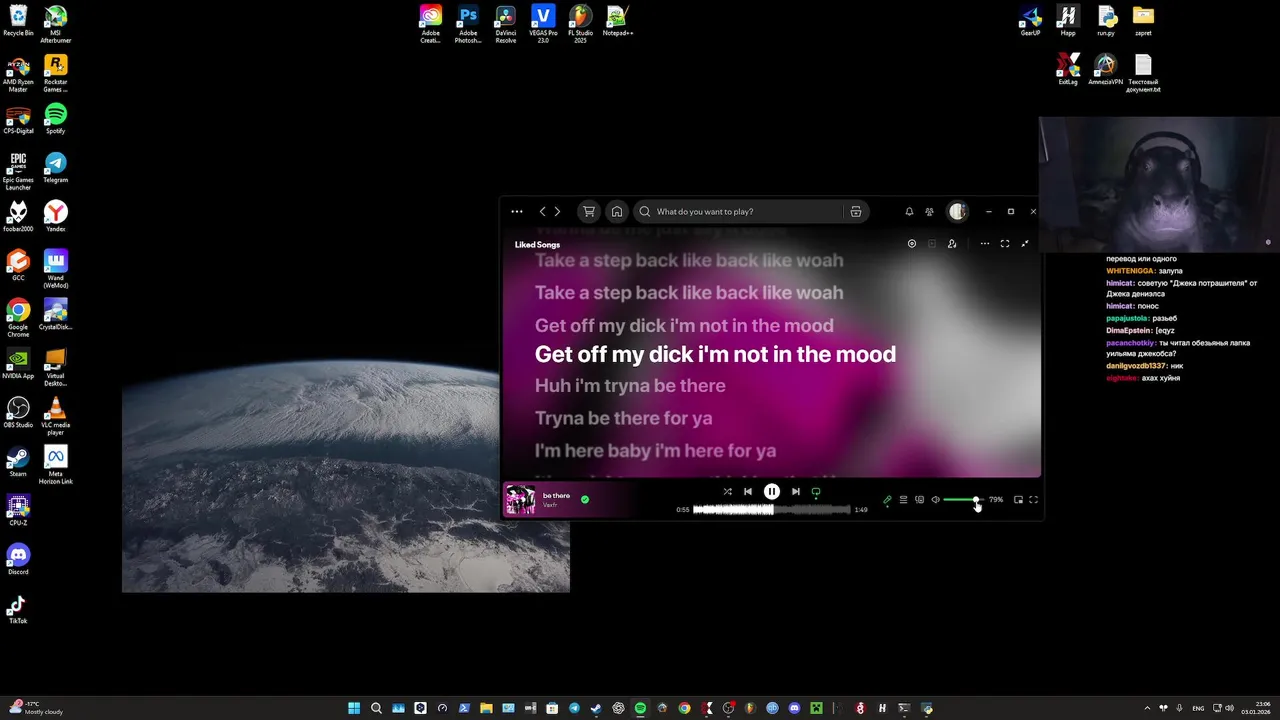Click the circular target icon in lyrics header
This screenshot has width=1280, height=720.
pos(912,244)
